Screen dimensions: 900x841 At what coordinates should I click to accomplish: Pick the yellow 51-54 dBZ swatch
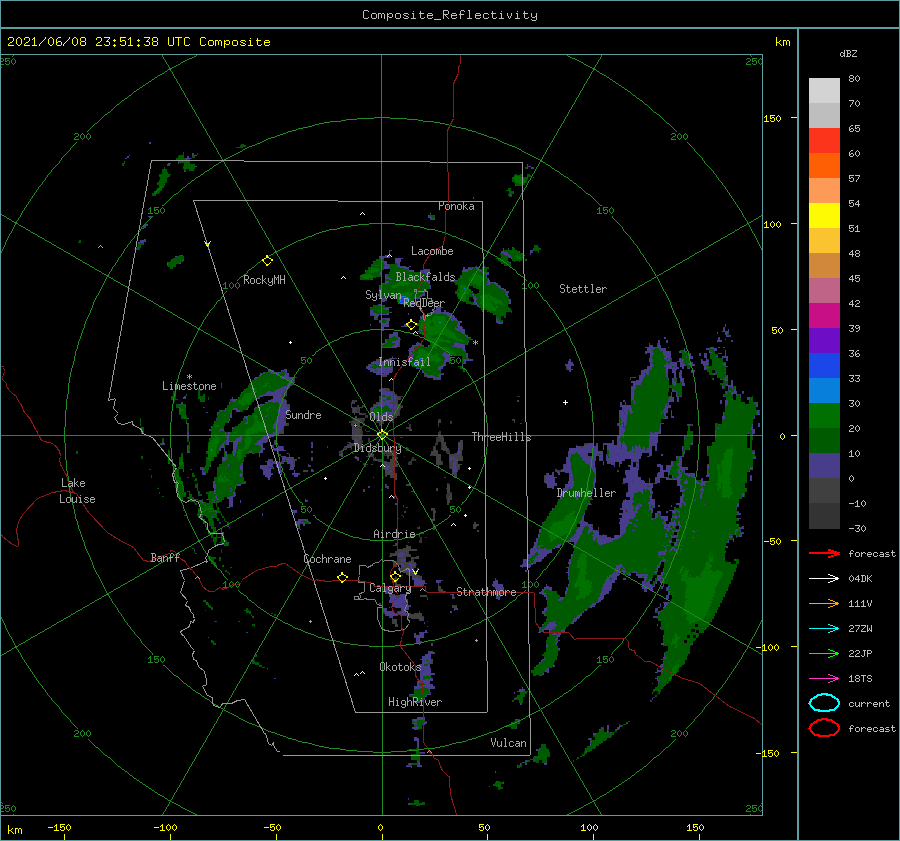tap(824, 216)
